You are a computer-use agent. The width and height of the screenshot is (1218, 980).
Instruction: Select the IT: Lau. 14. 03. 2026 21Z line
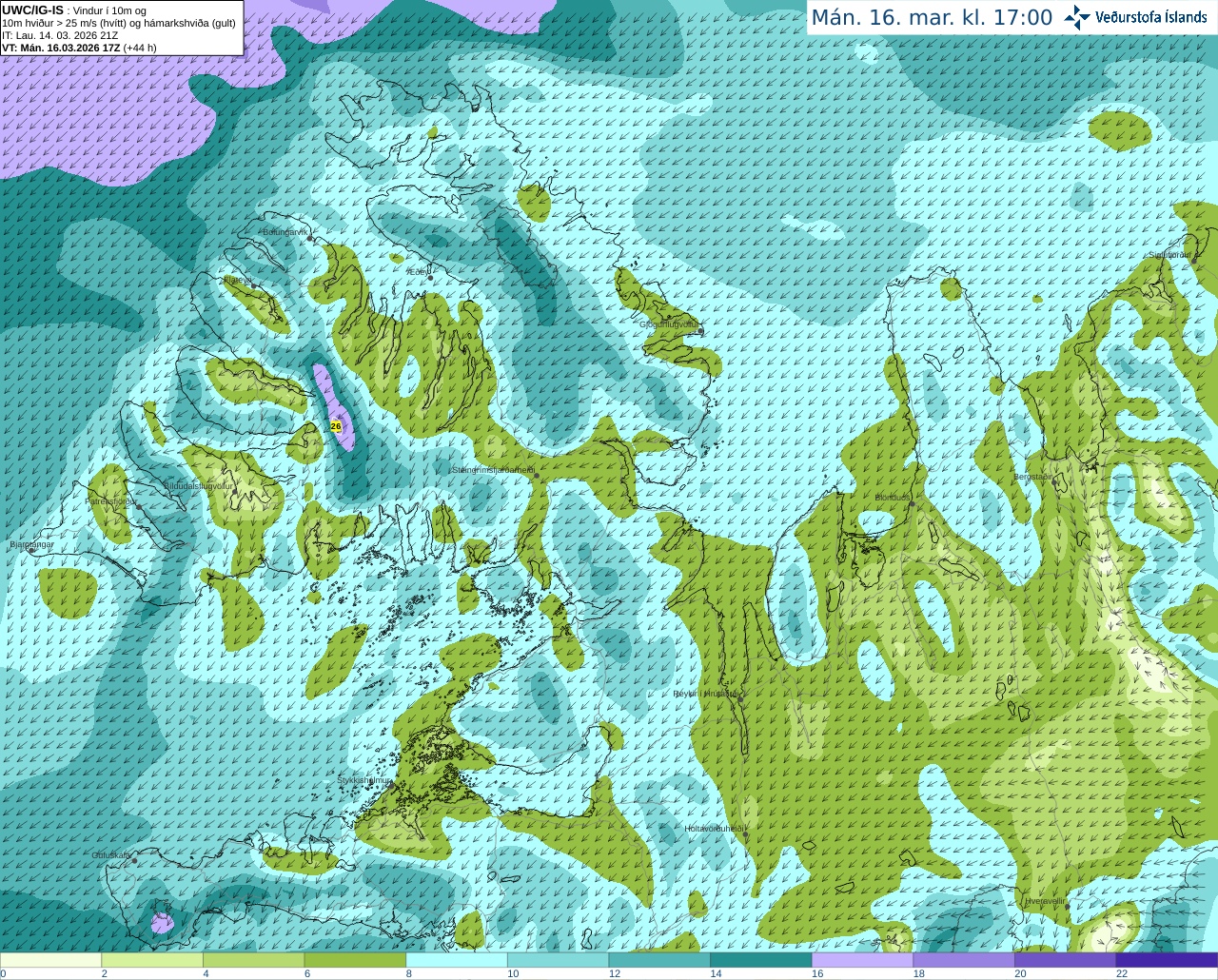(60, 35)
